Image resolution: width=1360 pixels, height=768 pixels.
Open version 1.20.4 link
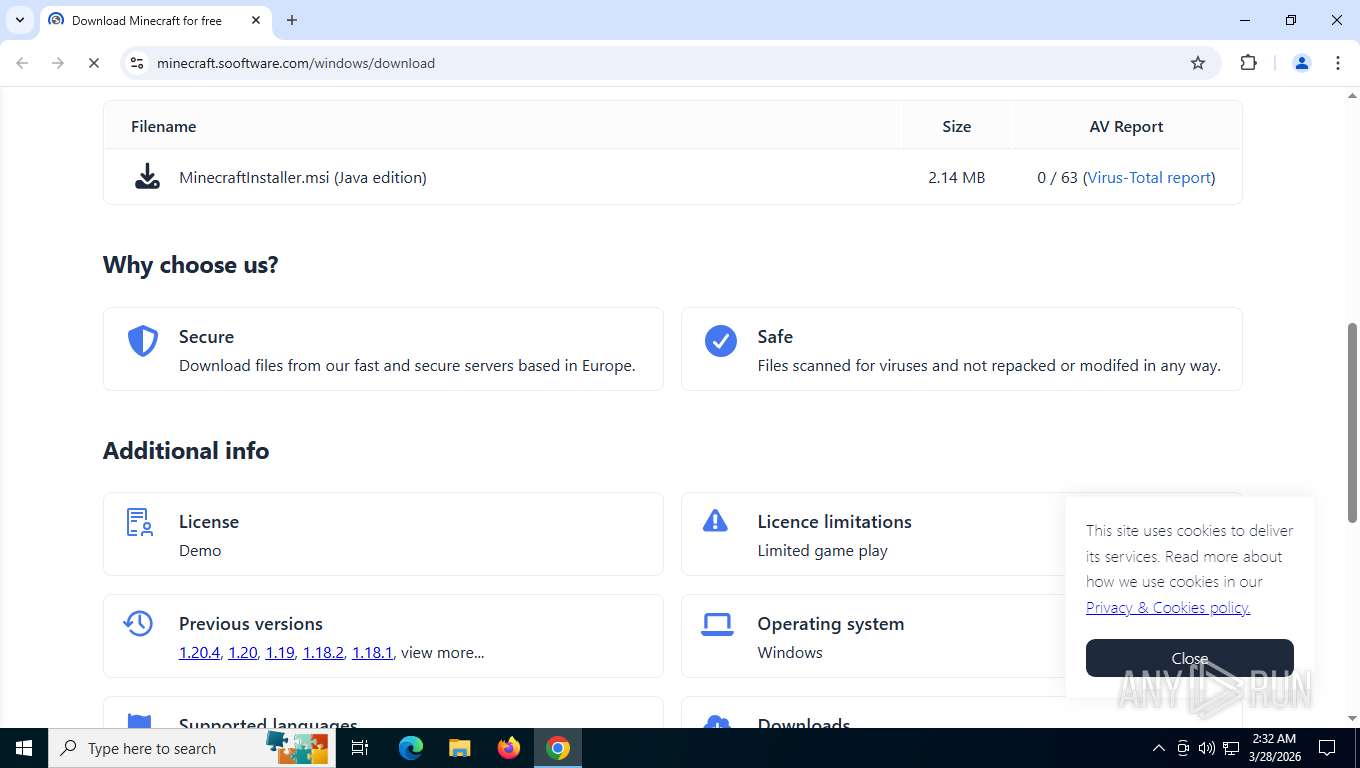point(199,653)
